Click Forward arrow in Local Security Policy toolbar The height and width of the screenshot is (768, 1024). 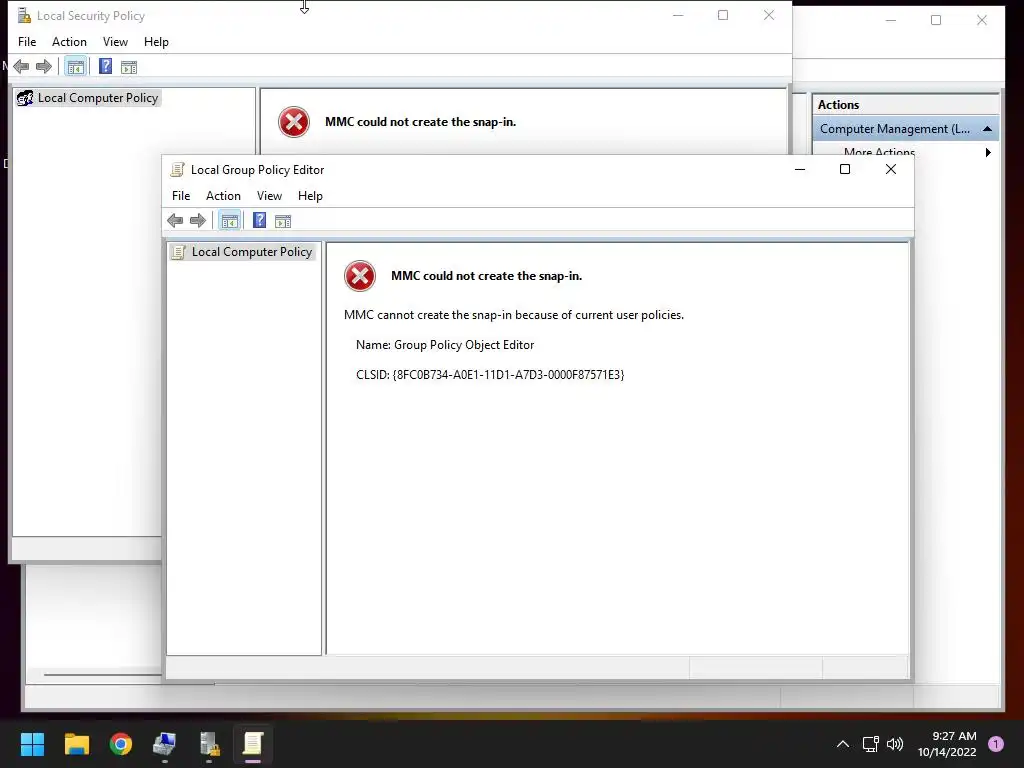[44, 67]
